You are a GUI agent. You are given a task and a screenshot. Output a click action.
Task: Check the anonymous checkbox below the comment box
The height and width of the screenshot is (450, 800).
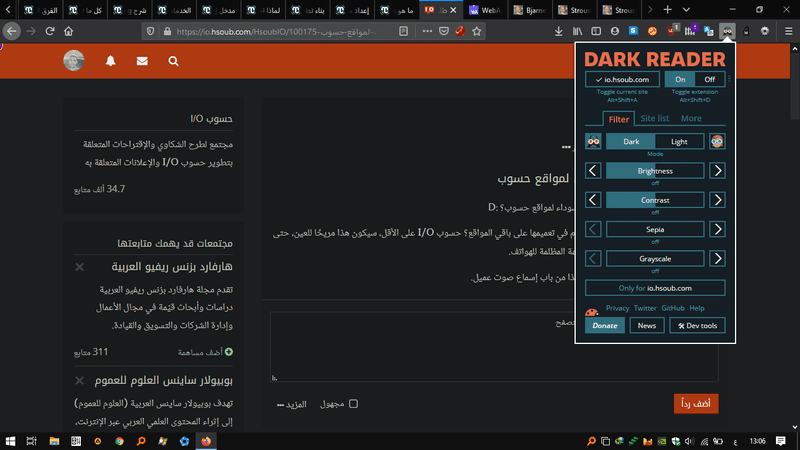[353, 404]
